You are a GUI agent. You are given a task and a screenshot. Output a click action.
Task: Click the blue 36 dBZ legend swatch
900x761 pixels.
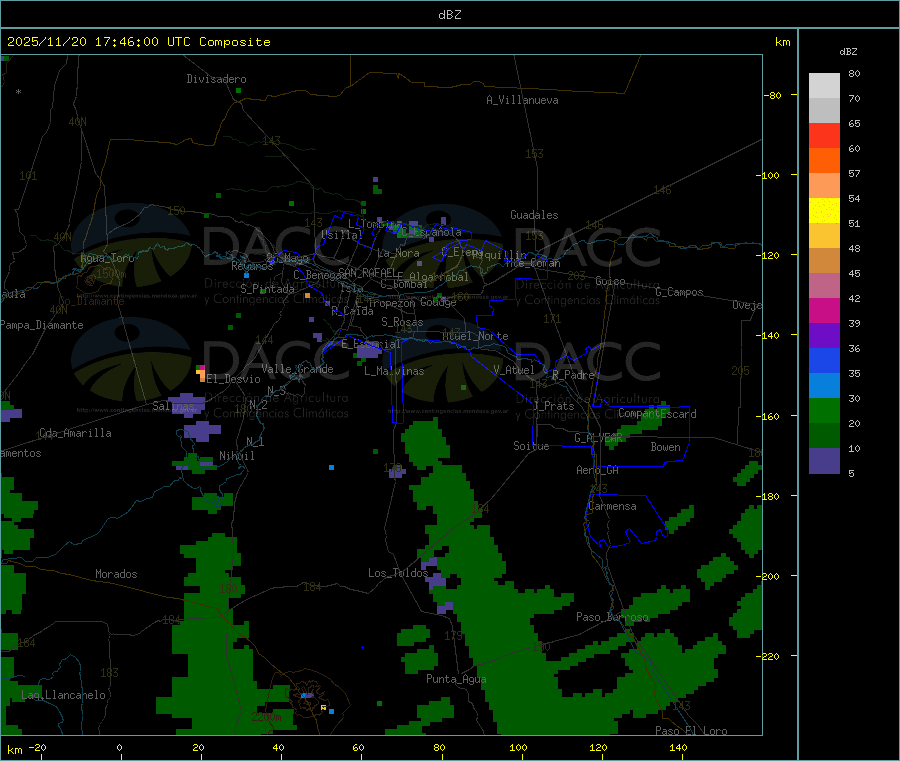(x=824, y=360)
